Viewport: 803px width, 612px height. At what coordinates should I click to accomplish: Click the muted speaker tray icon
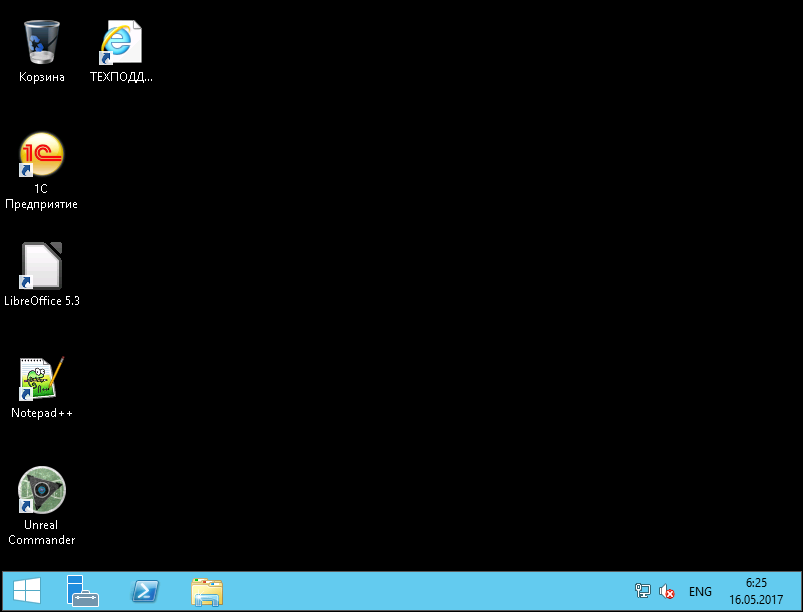click(x=667, y=592)
